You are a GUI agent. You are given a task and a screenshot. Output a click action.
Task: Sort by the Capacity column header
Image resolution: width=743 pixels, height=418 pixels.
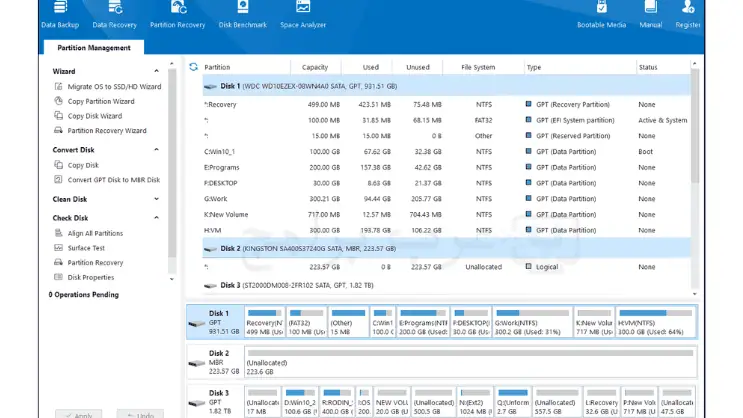(316, 67)
